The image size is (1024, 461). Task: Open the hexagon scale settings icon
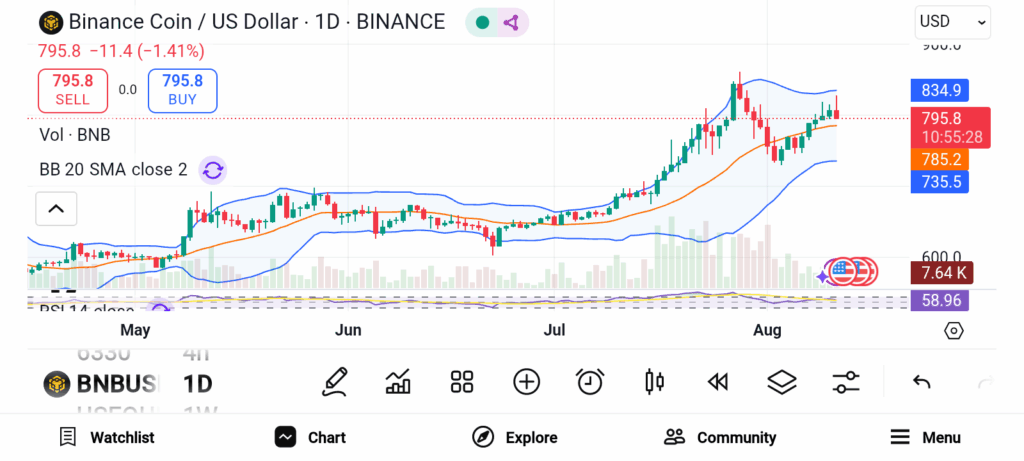953,331
